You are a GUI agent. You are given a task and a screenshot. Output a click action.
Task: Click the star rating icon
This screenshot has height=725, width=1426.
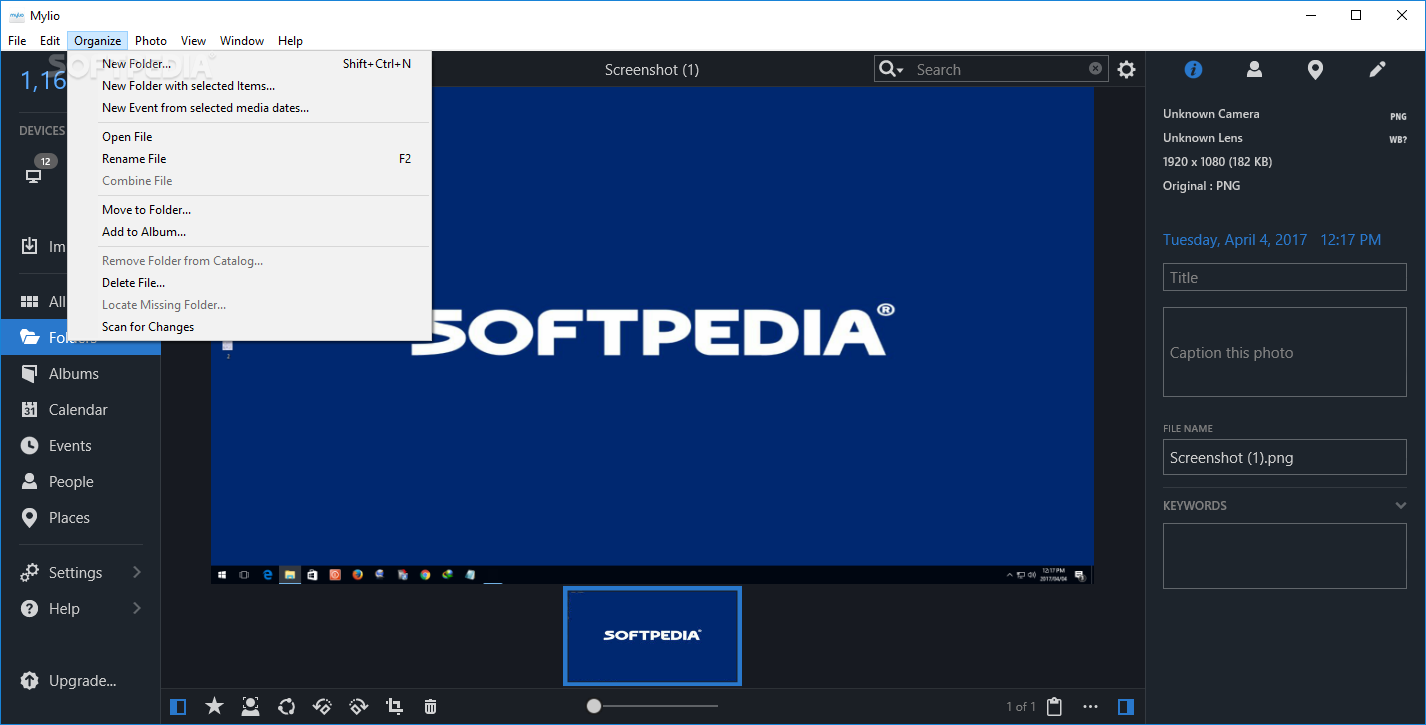tap(214, 707)
